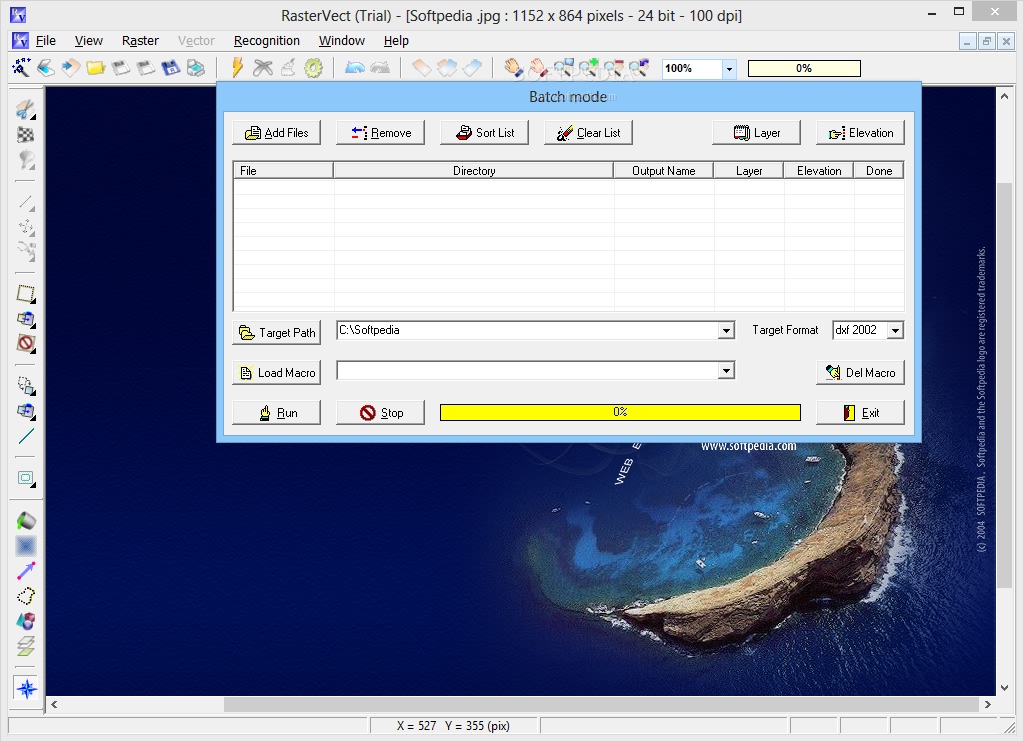Screen dimensions: 1024x742
Task: Click the magnifier with green plus icon
Action: 588,67
